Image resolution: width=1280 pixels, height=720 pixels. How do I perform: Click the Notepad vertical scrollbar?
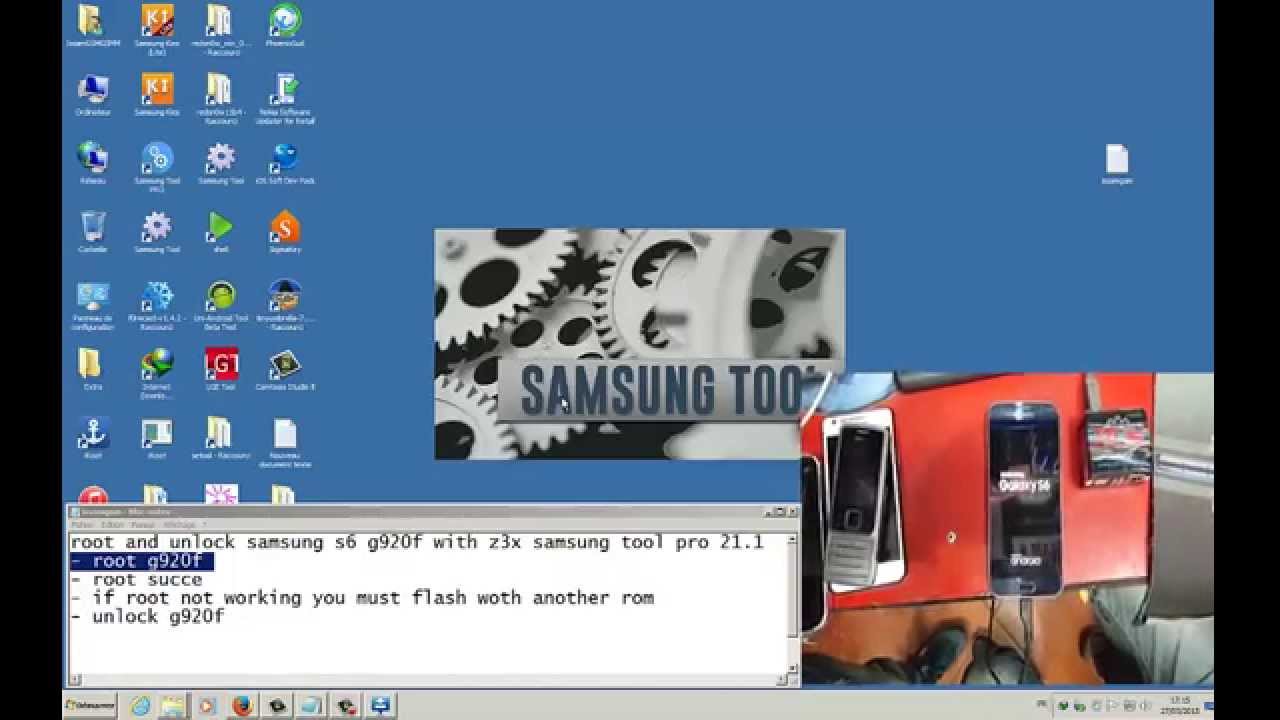click(x=793, y=603)
